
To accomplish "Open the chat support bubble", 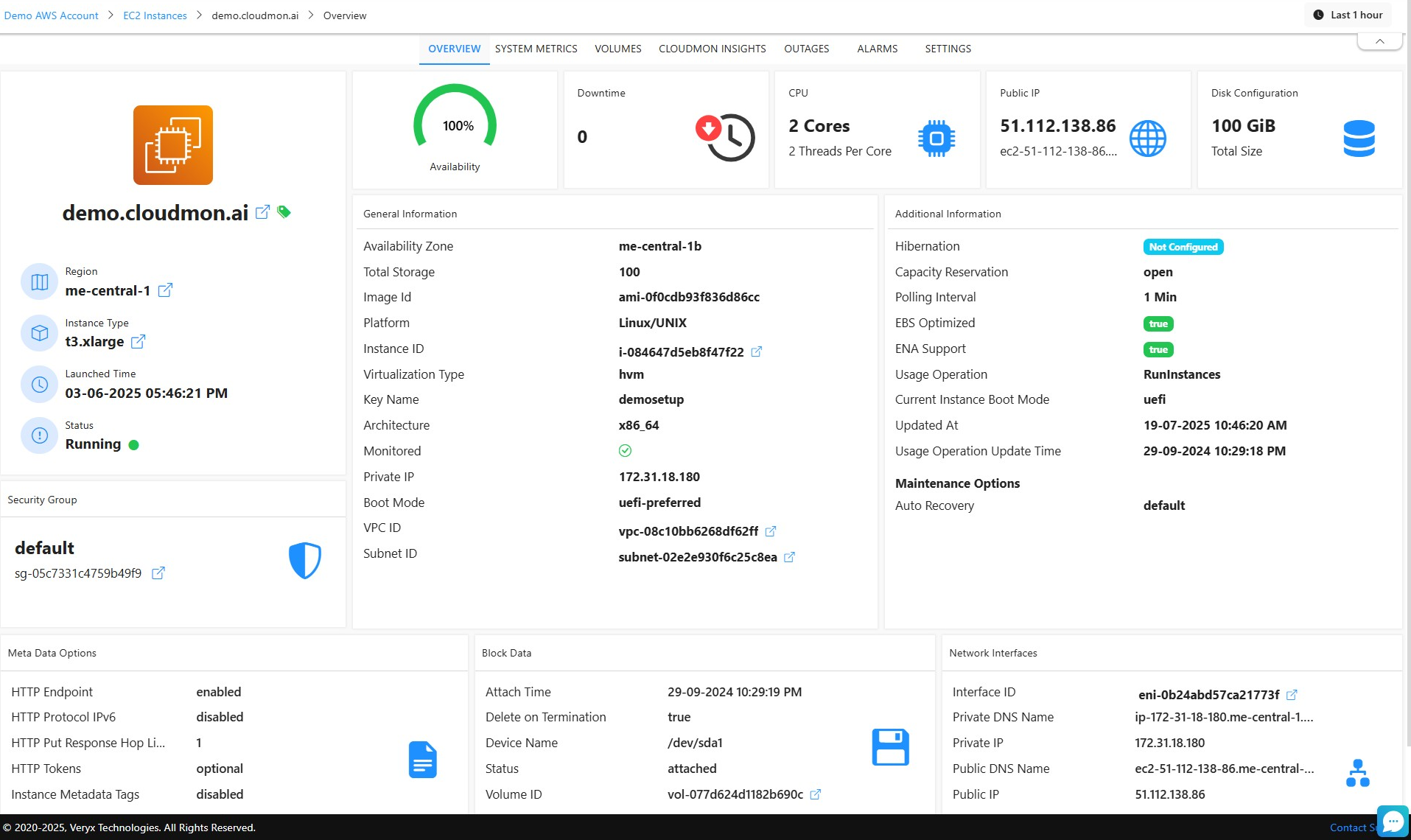I will click(x=1392, y=821).
